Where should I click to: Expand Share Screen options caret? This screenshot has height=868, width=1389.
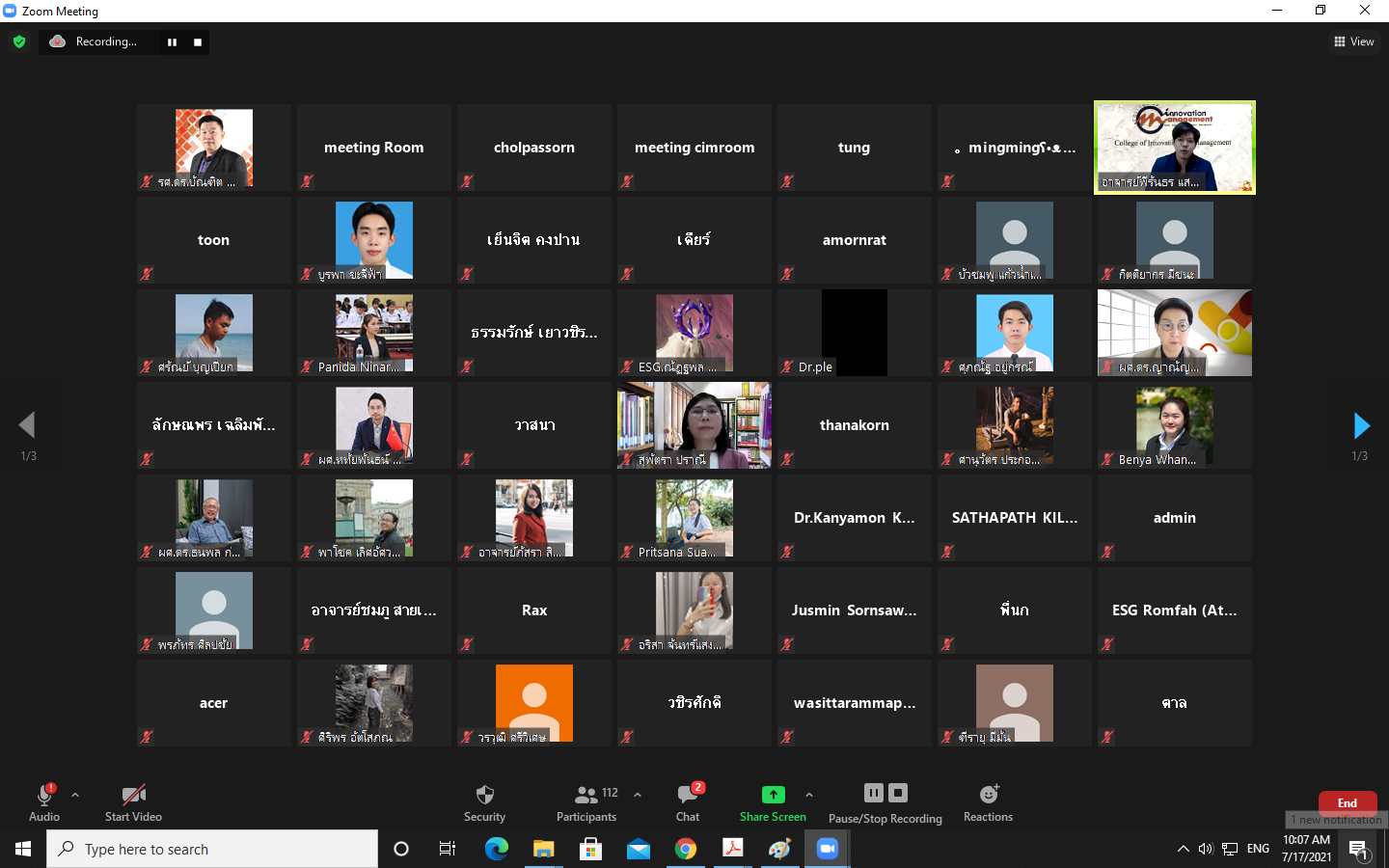click(x=809, y=795)
